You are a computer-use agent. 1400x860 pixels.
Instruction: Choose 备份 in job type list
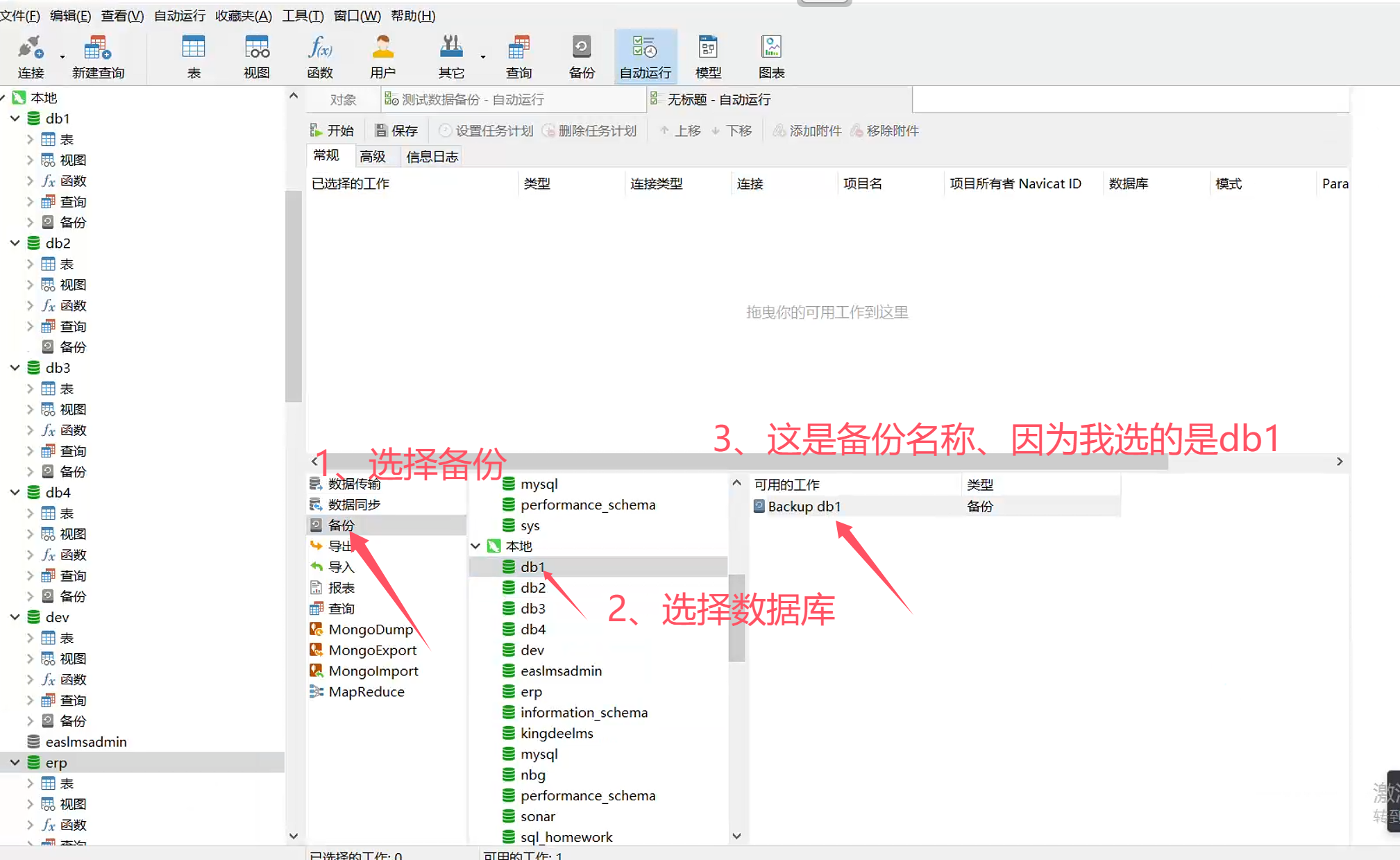387,525
